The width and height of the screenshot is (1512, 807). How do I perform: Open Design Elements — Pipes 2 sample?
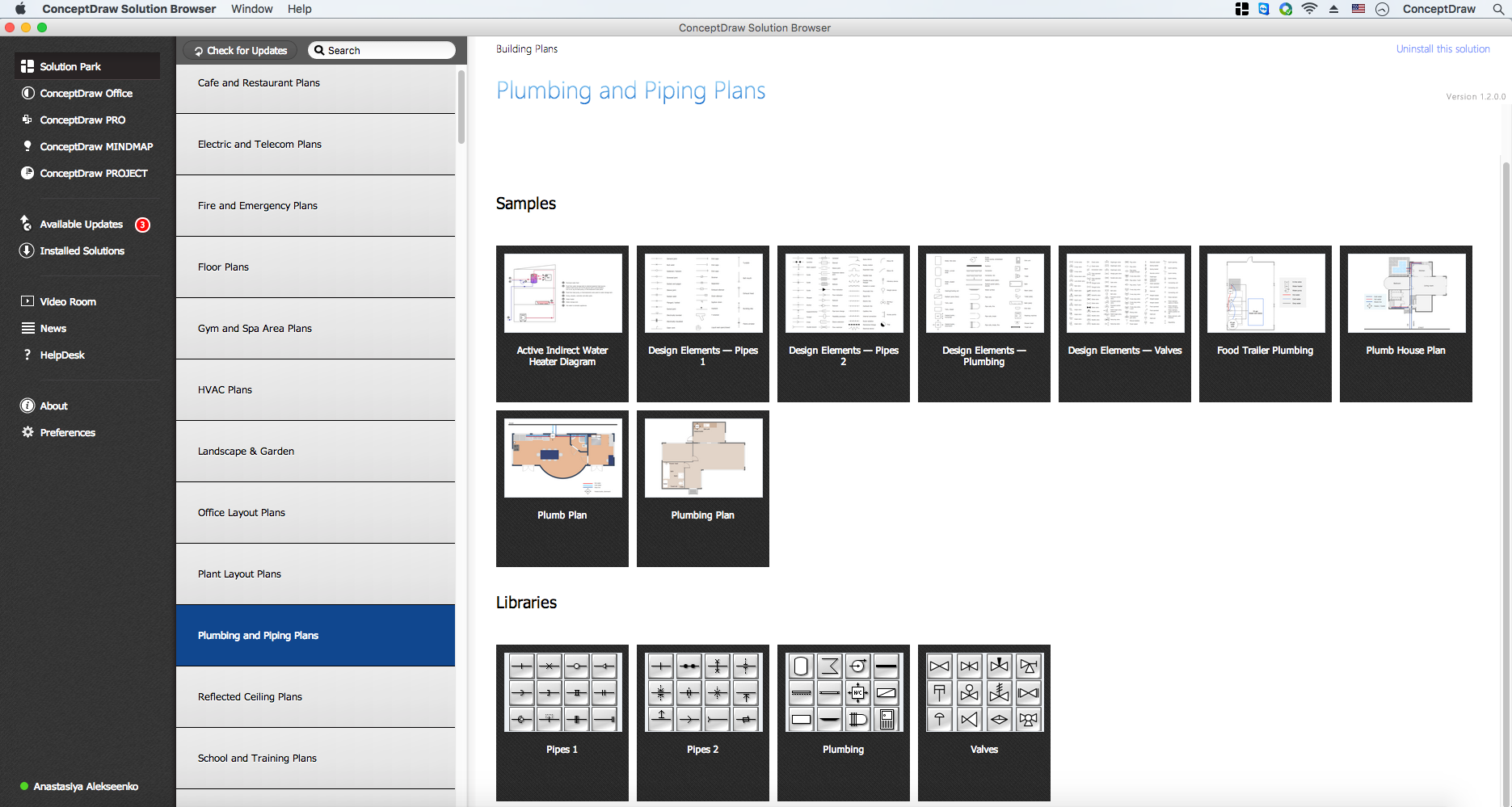coord(844,324)
